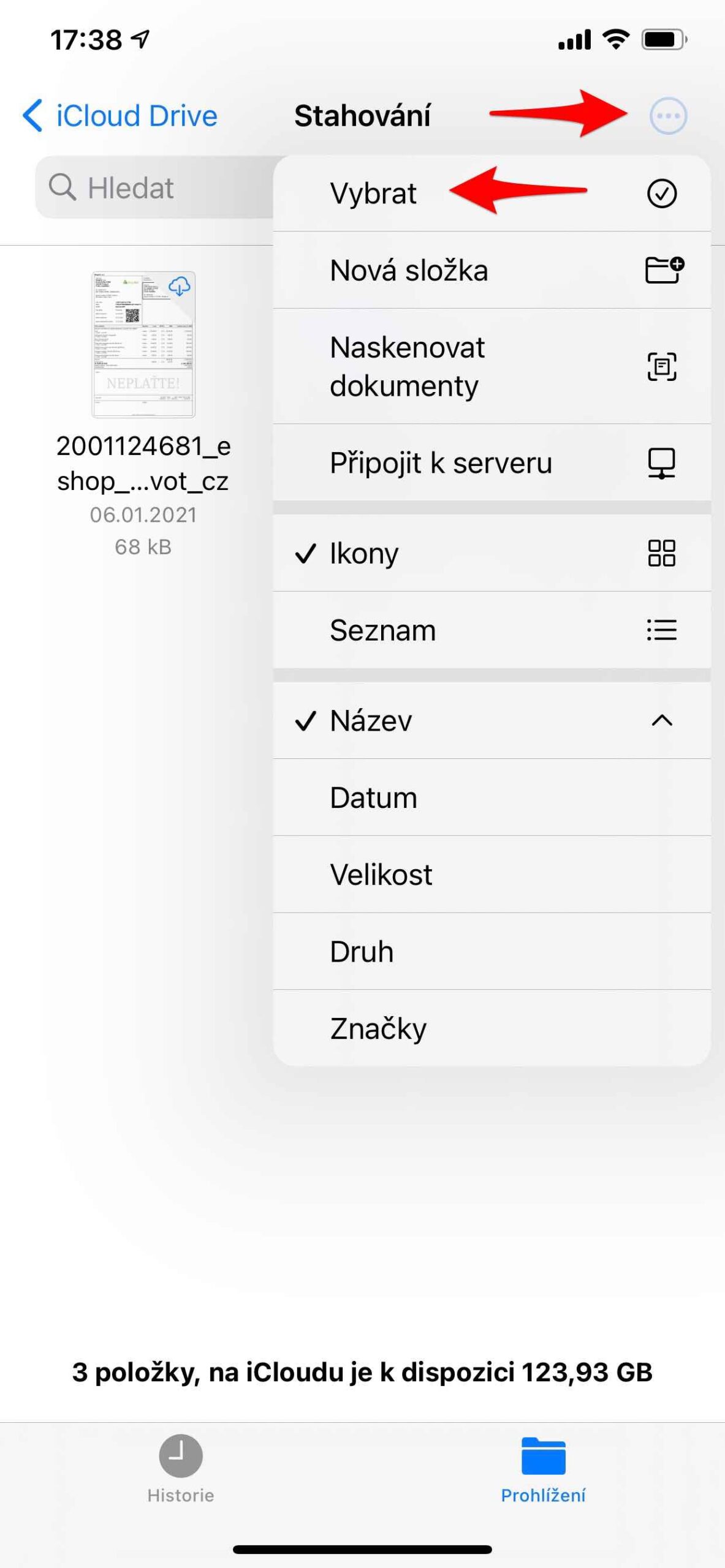Choose Připojit k serveru menu entry

[x=441, y=463]
